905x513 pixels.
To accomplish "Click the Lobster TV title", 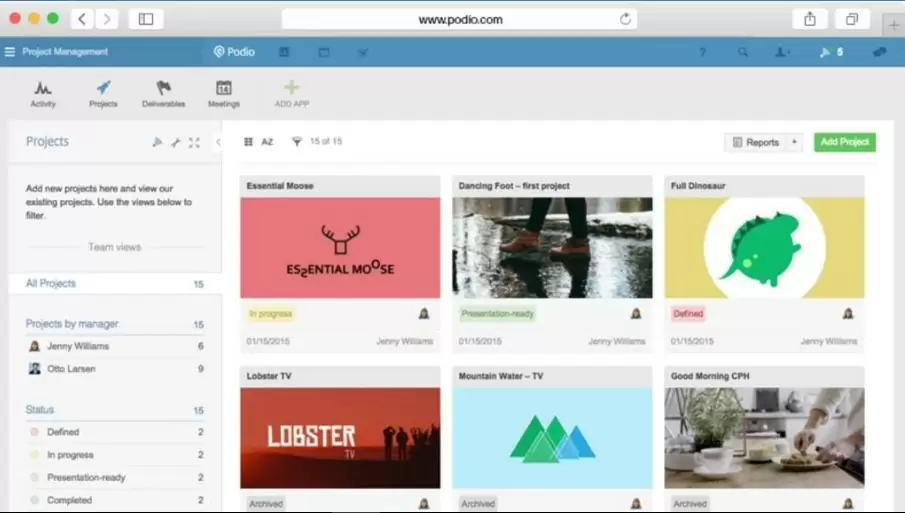I will 269,376.
